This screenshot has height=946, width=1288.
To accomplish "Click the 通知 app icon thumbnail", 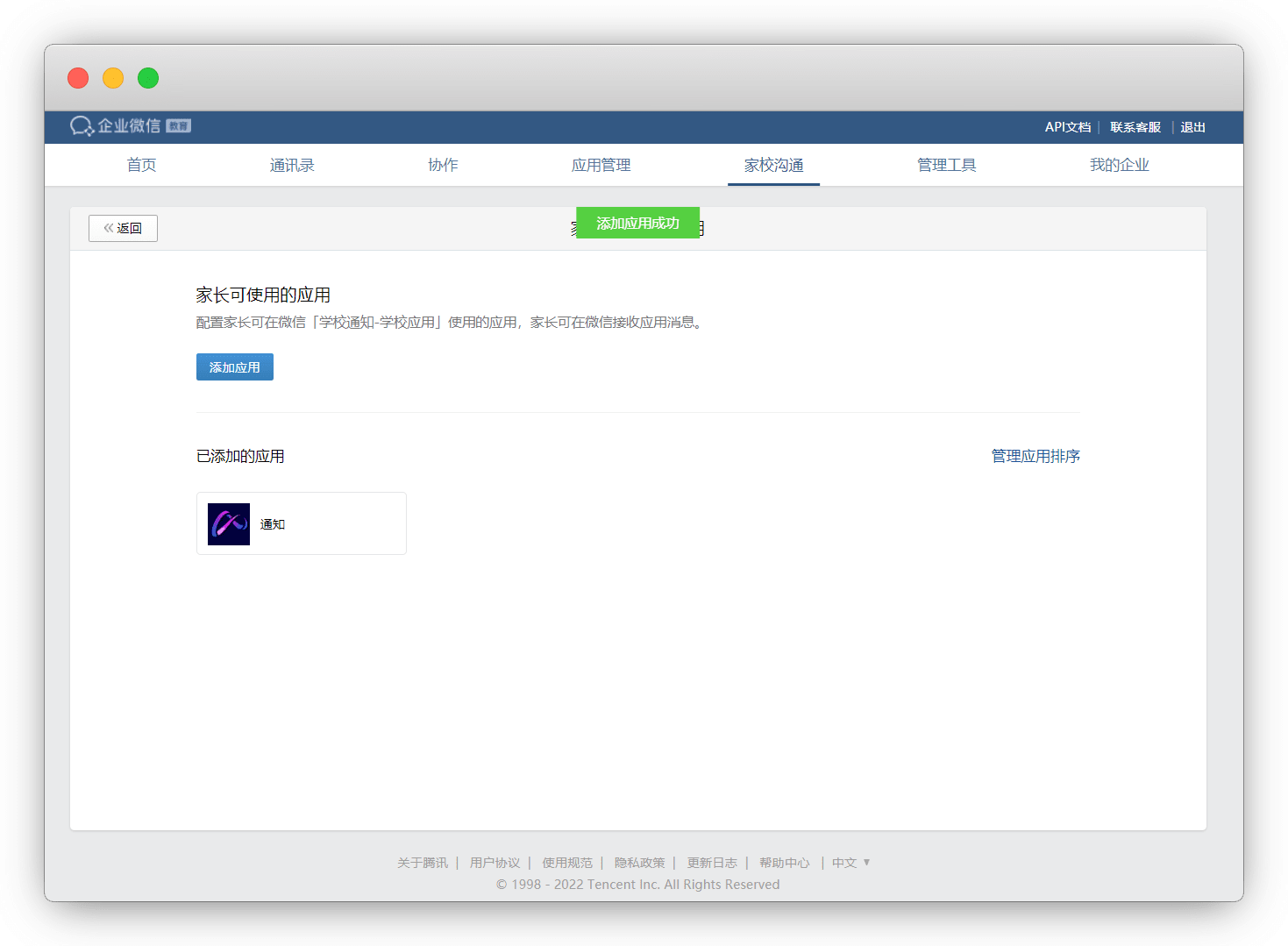I will 229,524.
